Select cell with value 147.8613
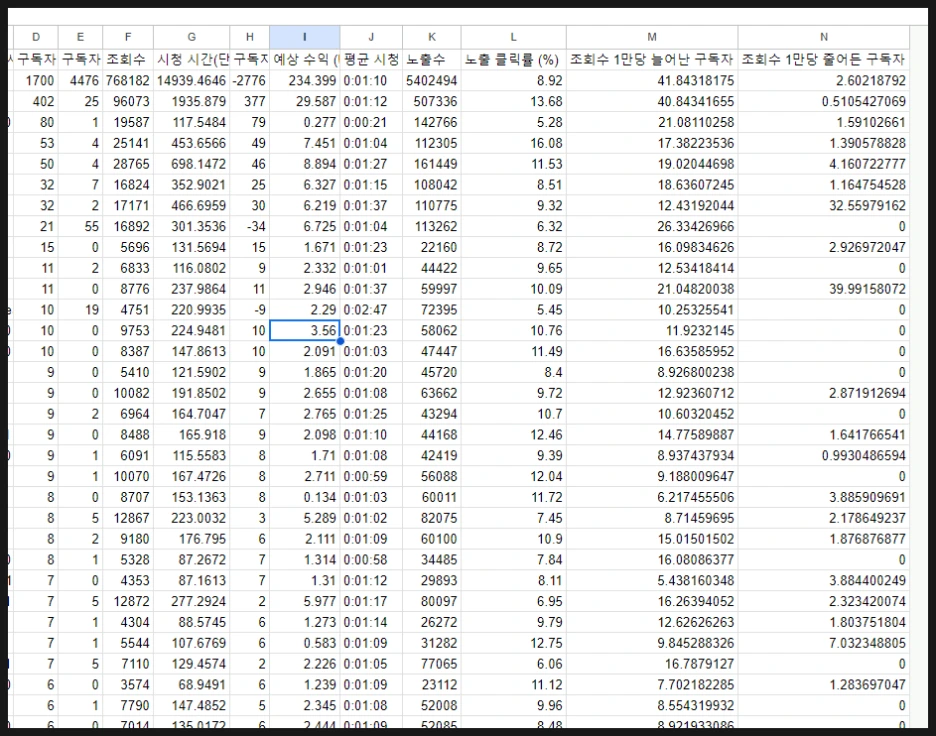This screenshot has width=936, height=736. [192, 351]
